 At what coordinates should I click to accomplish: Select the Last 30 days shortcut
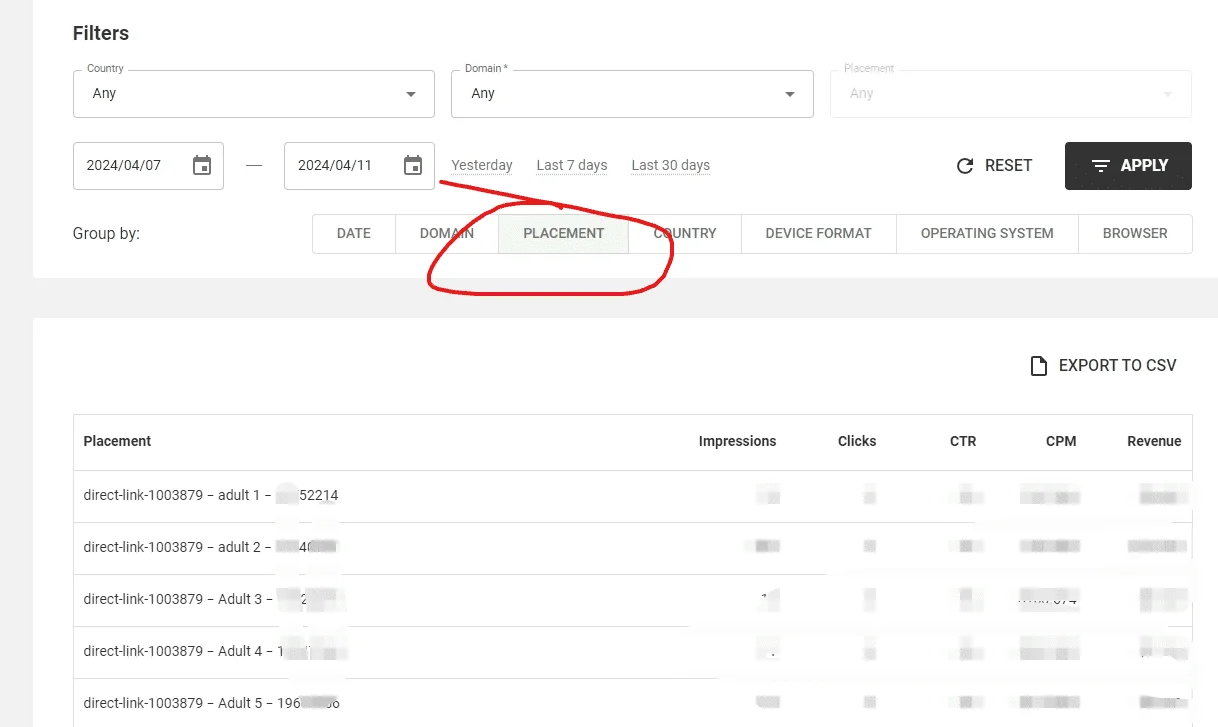point(671,166)
